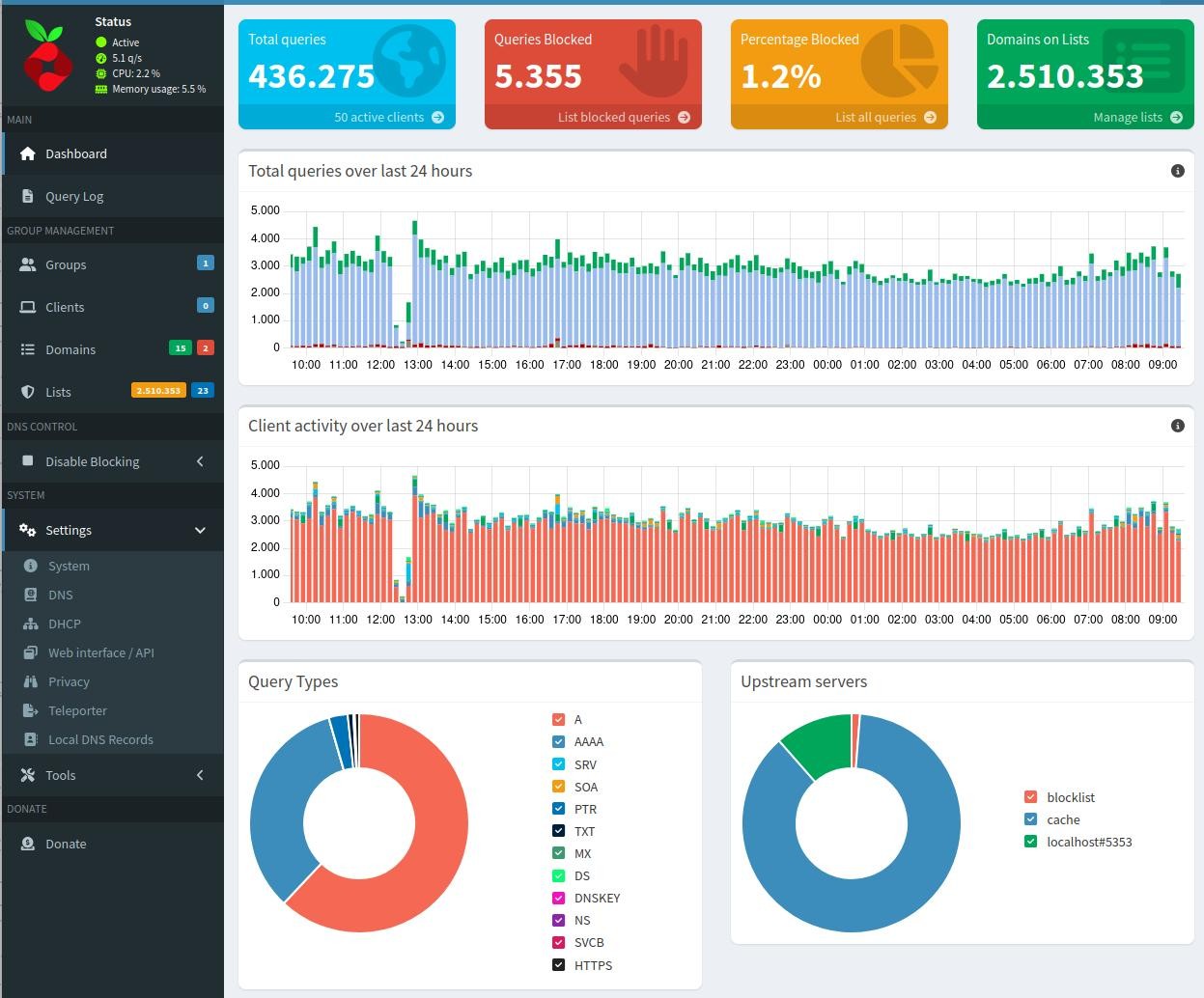Click info icon on Client activity chart
Screen dimensions: 1204x998
tap(1177, 426)
